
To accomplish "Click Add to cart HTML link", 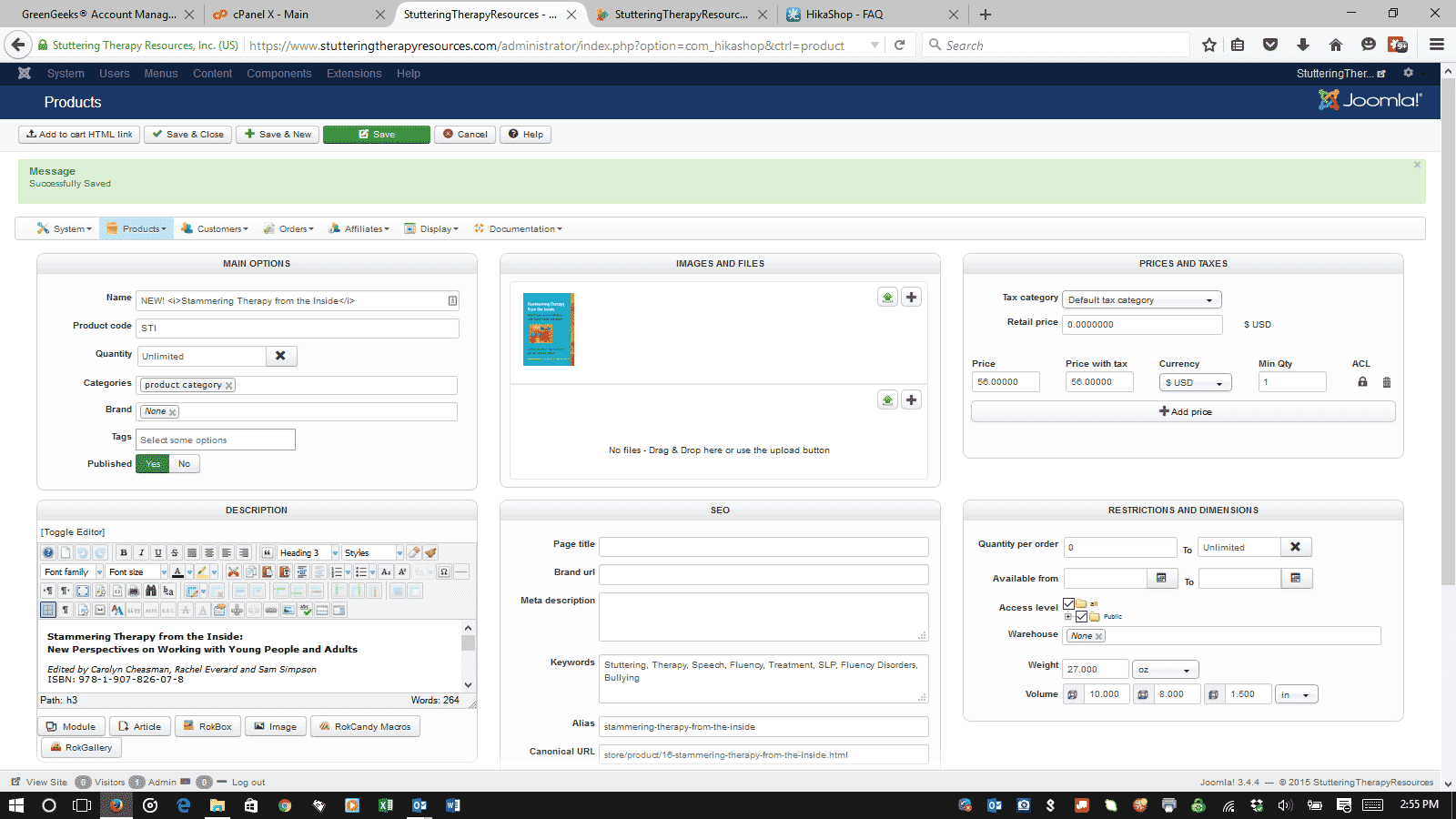I will point(79,134).
